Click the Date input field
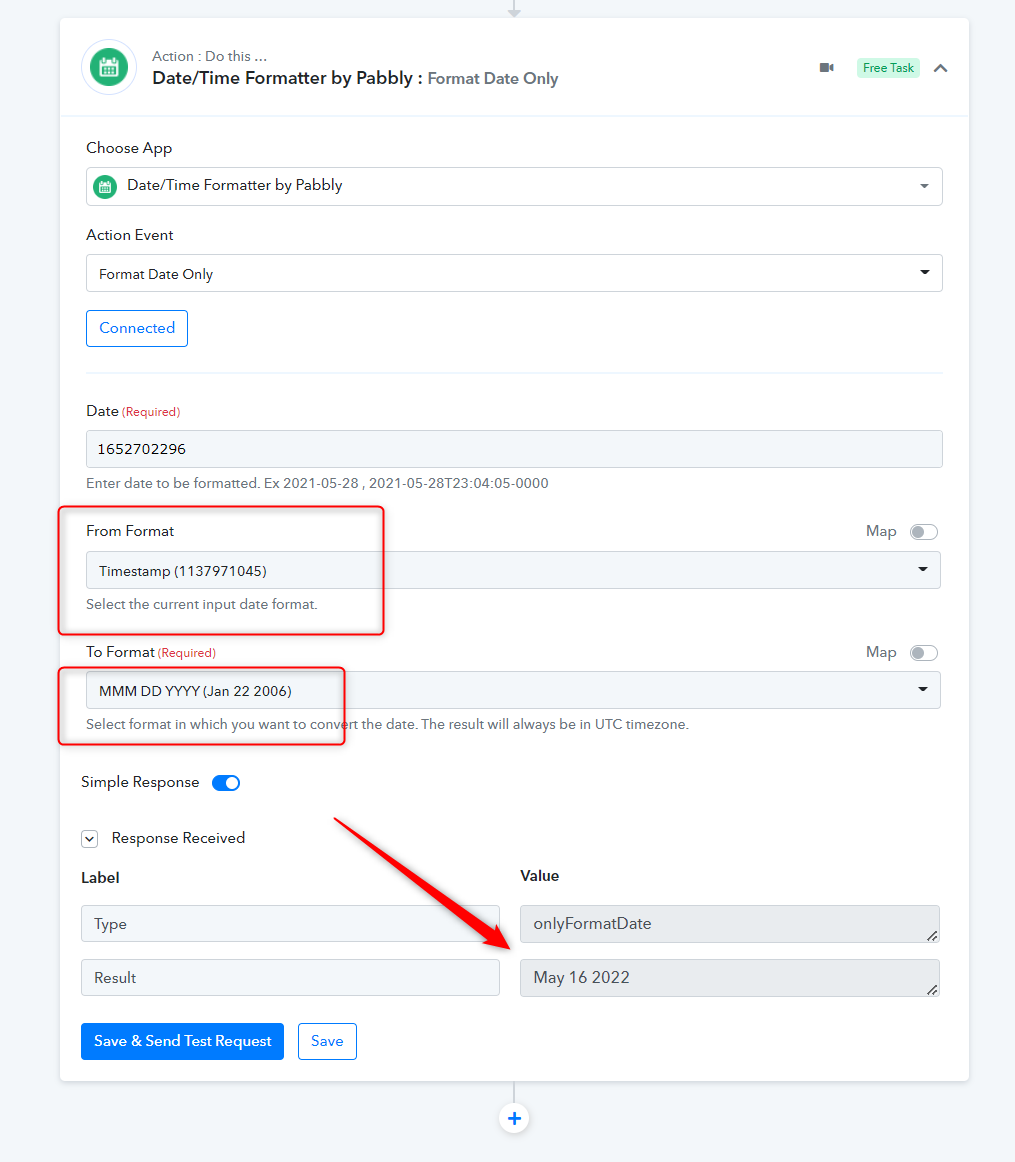The width and height of the screenshot is (1015, 1162). tap(514, 449)
